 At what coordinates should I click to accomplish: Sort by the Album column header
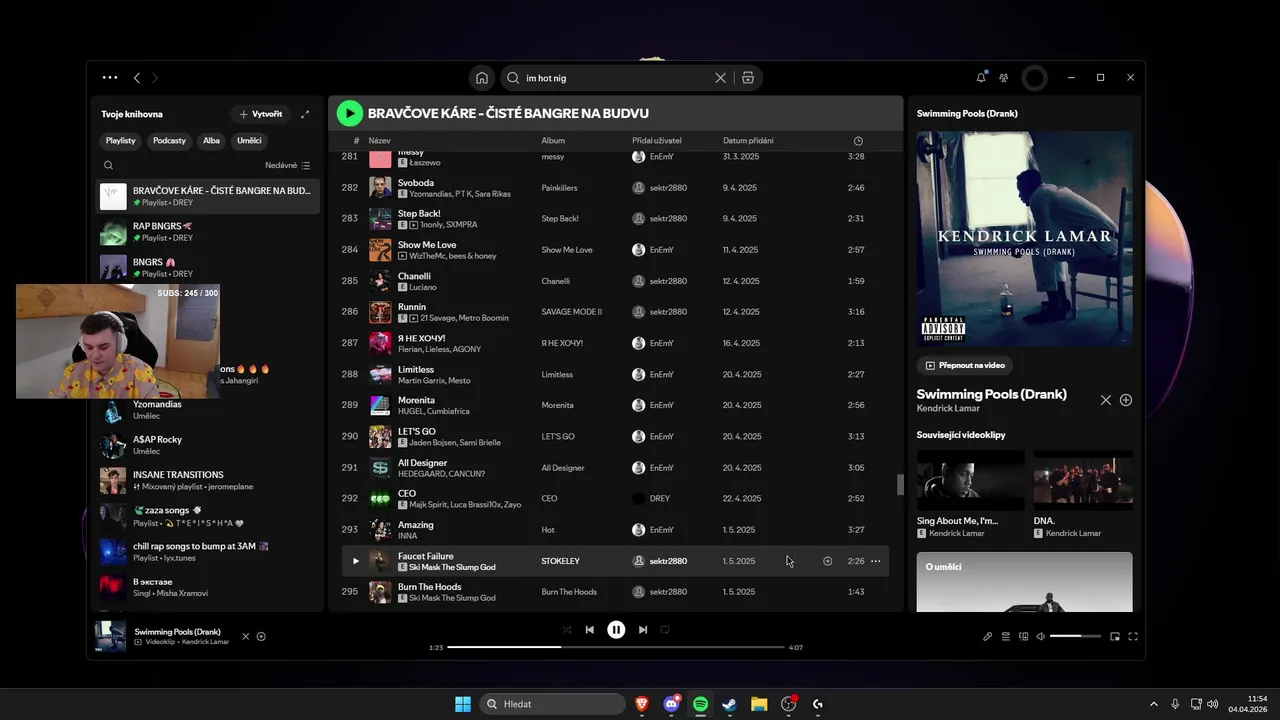point(553,141)
